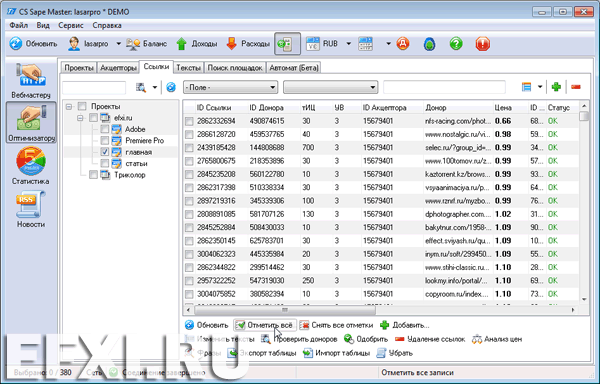
Task: Open the dropdown arrow next to lasarpro
Action: (x=118, y=44)
